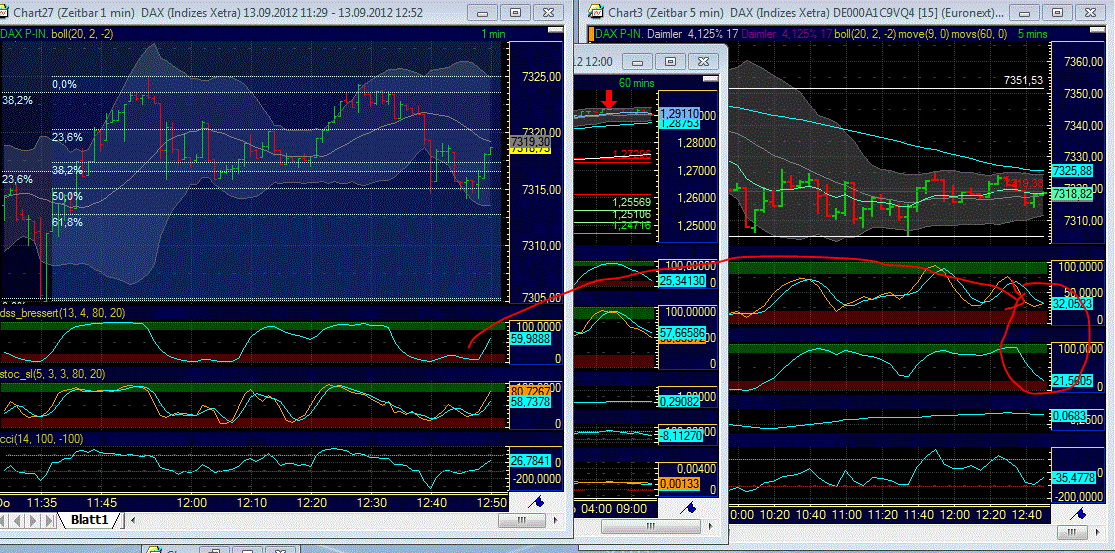Image resolution: width=1115 pixels, height=553 pixels.
Task: Click the 21,5505 indicator value in Chart3
Action: [x=1071, y=382]
